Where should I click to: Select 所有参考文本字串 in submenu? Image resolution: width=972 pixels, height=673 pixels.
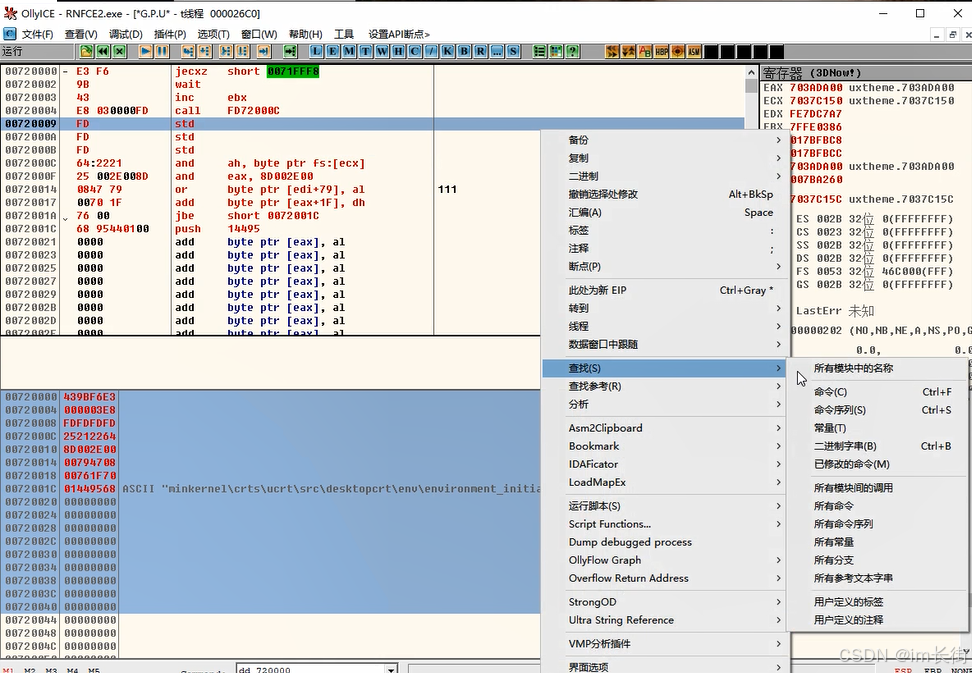877,578
